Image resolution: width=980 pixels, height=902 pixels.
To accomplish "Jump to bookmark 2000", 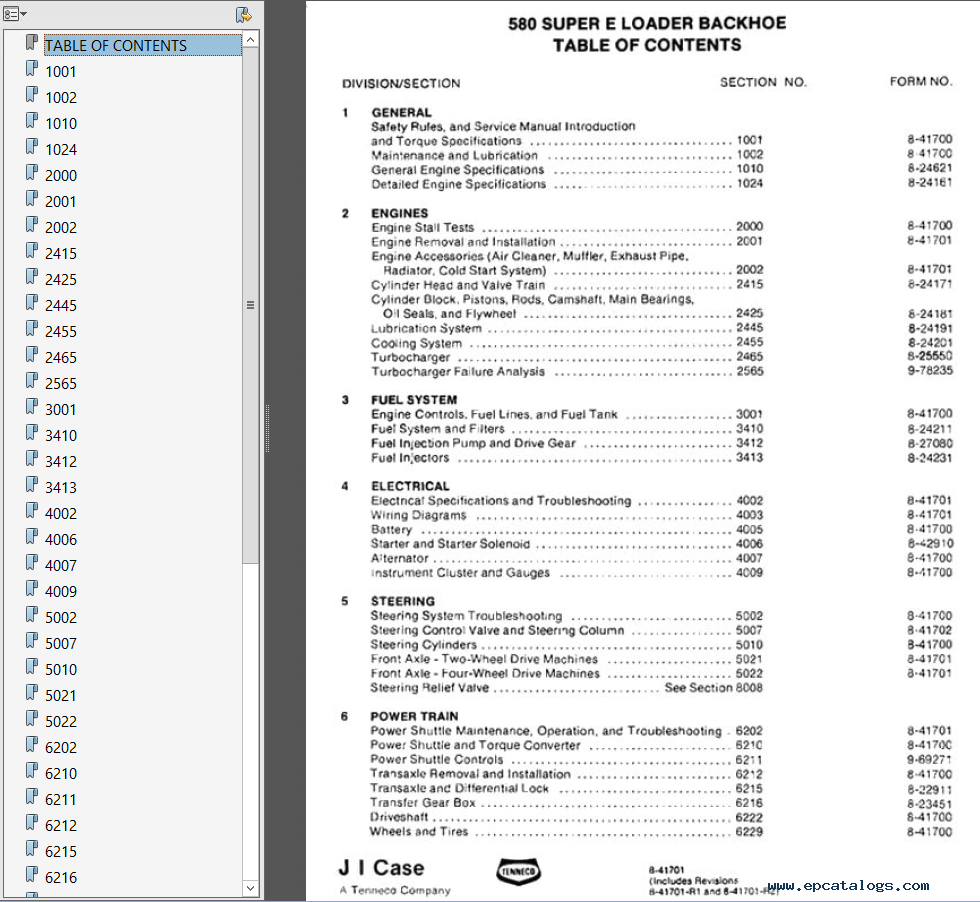I will [61, 176].
